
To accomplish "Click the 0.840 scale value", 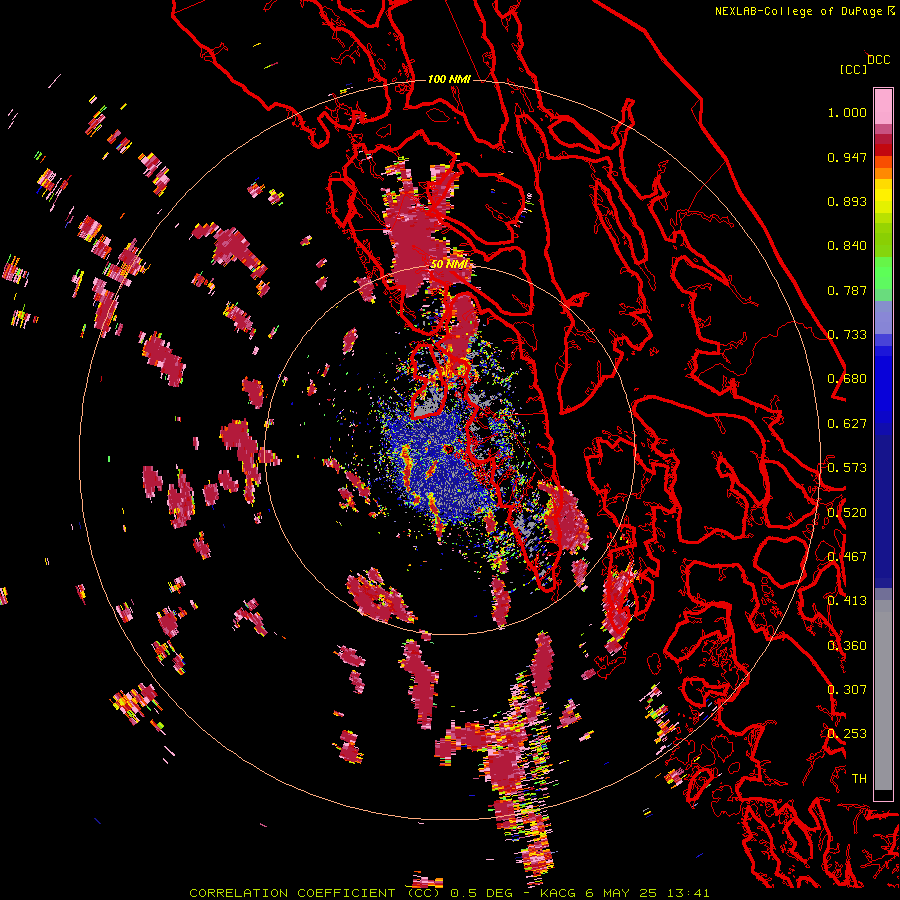I will point(847,246).
